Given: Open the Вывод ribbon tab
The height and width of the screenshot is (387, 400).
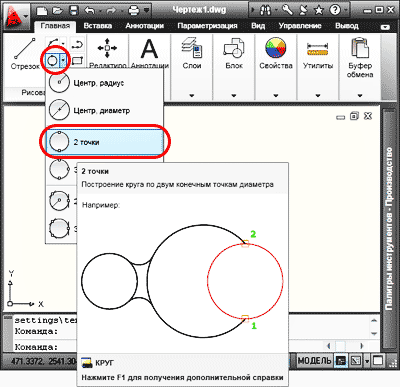Looking at the screenshot, I should (x=347, y=26).
